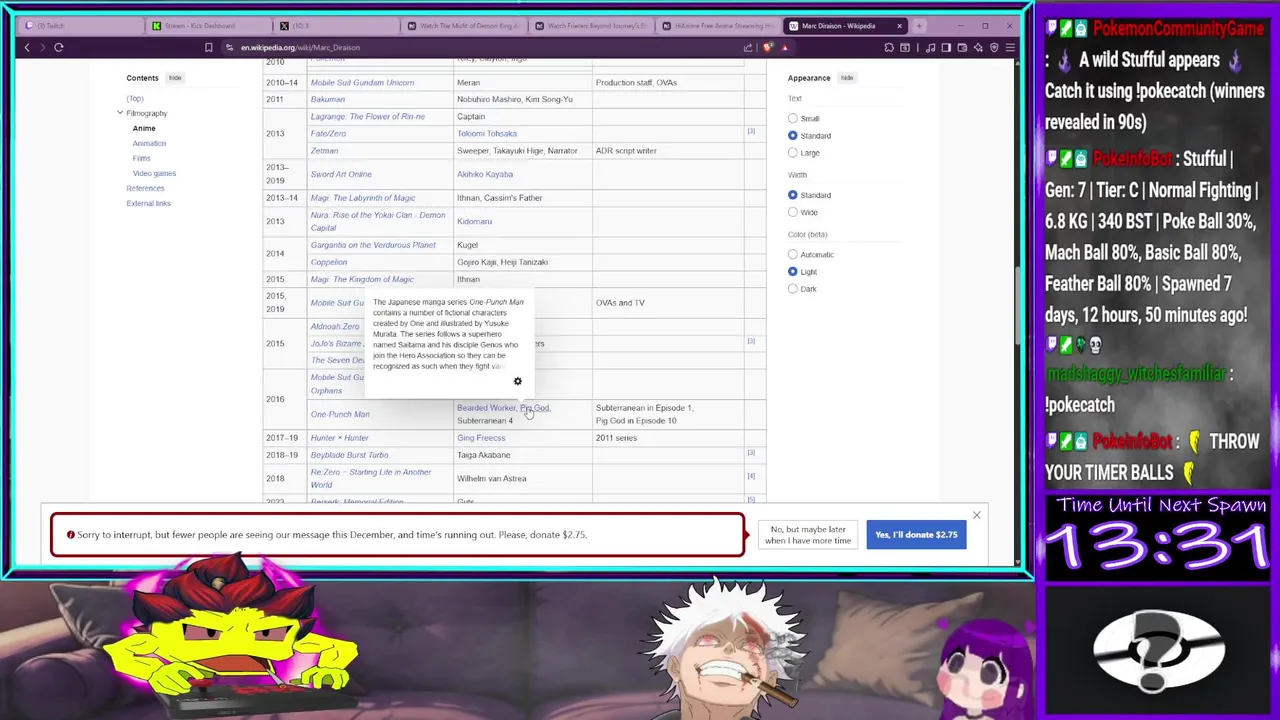Screen dimensions: 1280x720
Task: Select Large text size
Action: 793,152
